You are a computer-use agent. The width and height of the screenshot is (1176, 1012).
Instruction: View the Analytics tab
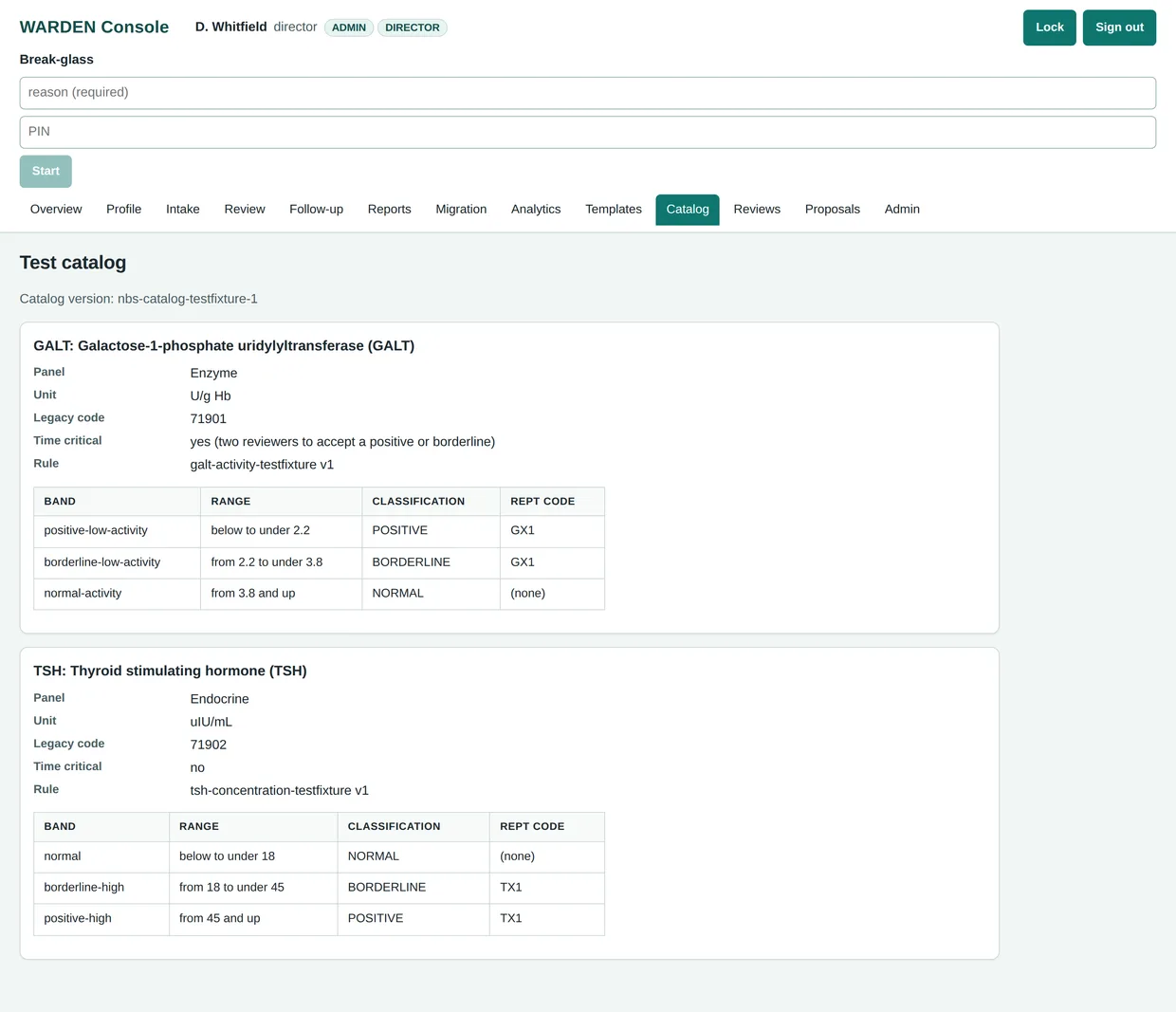click(536, 210)
